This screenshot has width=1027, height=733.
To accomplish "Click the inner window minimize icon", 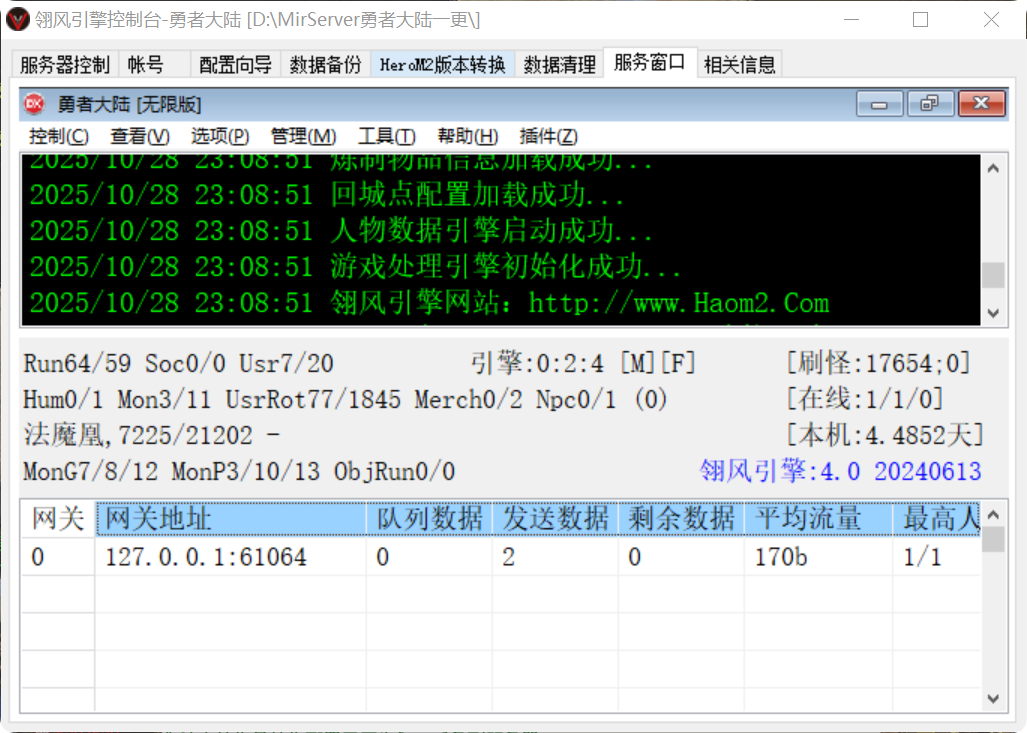I will [x=878, y=104].
